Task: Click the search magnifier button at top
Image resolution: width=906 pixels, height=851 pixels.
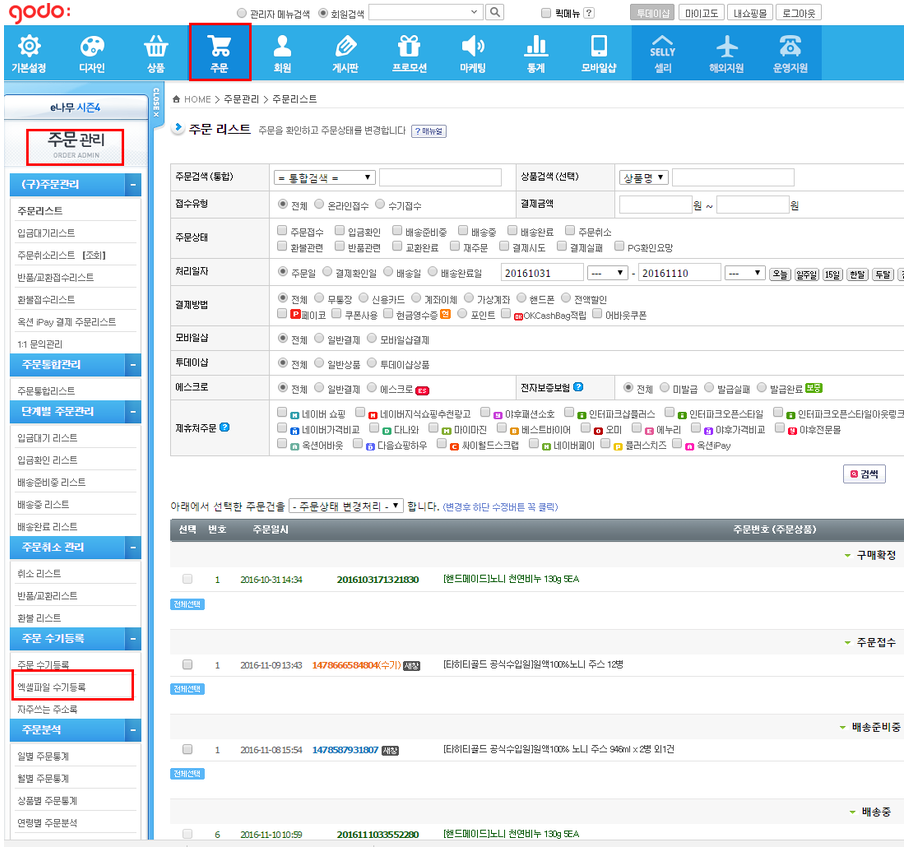Action: (x=494, y=13)
